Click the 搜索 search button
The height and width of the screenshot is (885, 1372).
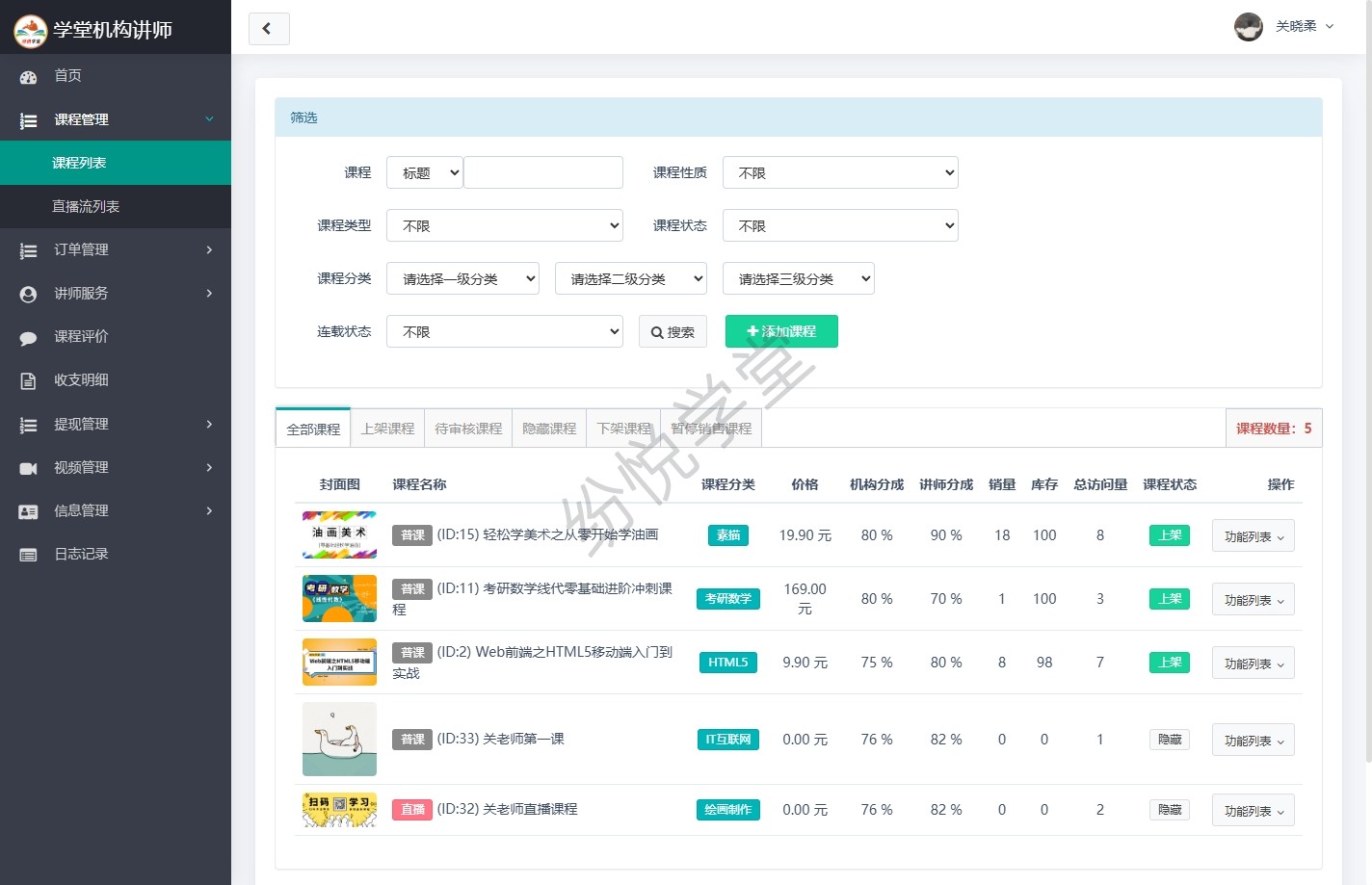click(673, 332)
